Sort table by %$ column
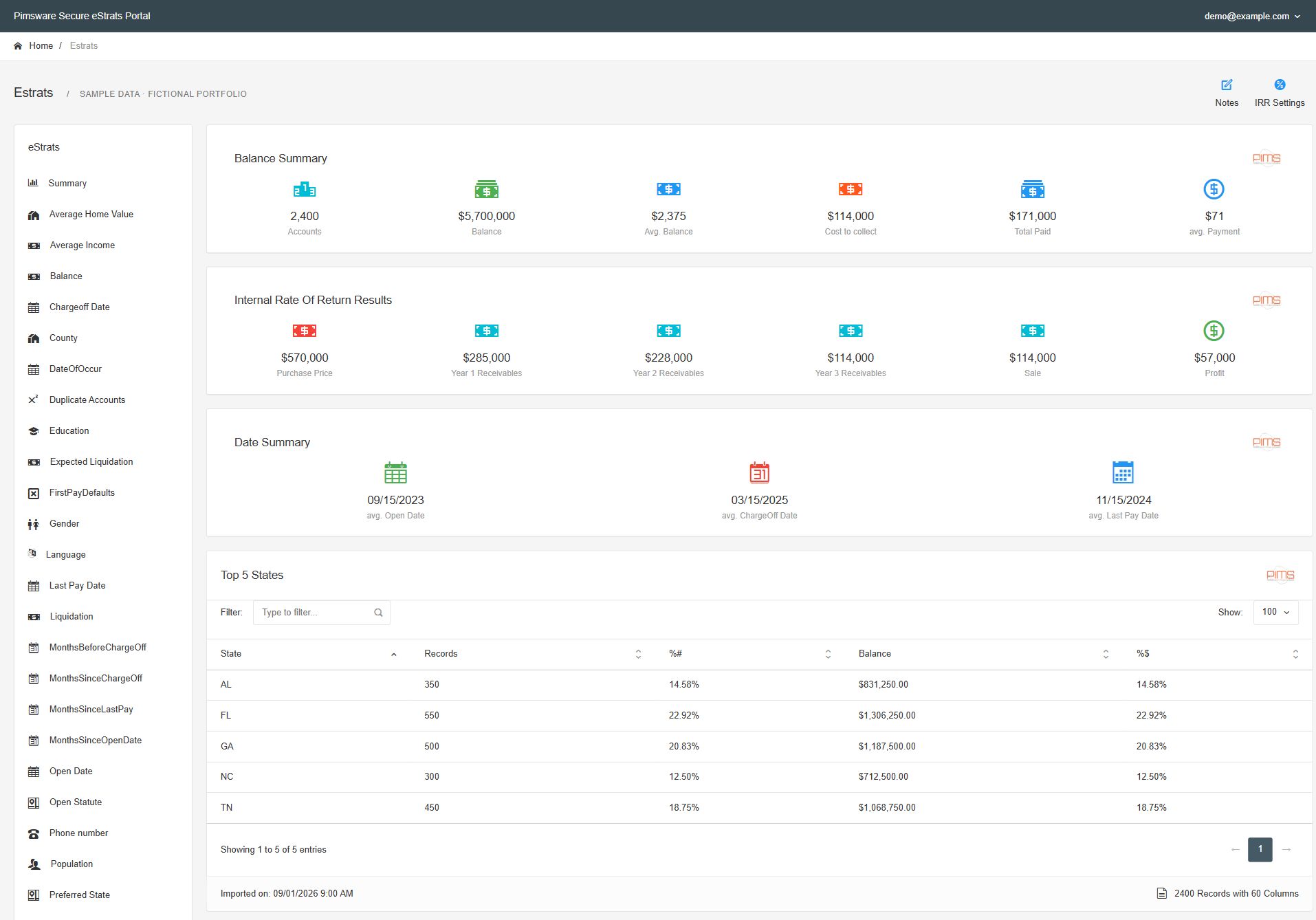Image resolution: width=1316 pixels, height=920 pixels. click(1217, 654)
